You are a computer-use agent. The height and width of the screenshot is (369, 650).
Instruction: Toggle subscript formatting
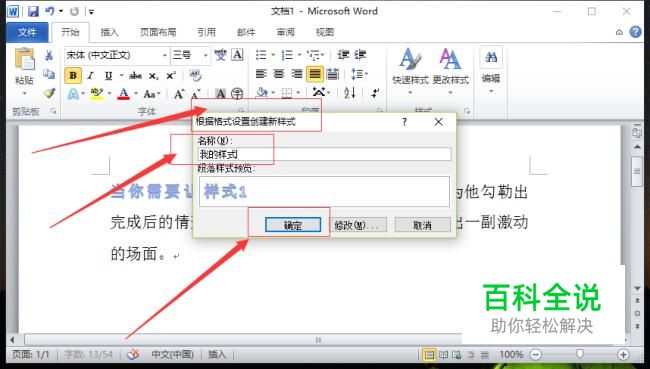[153, 76]
